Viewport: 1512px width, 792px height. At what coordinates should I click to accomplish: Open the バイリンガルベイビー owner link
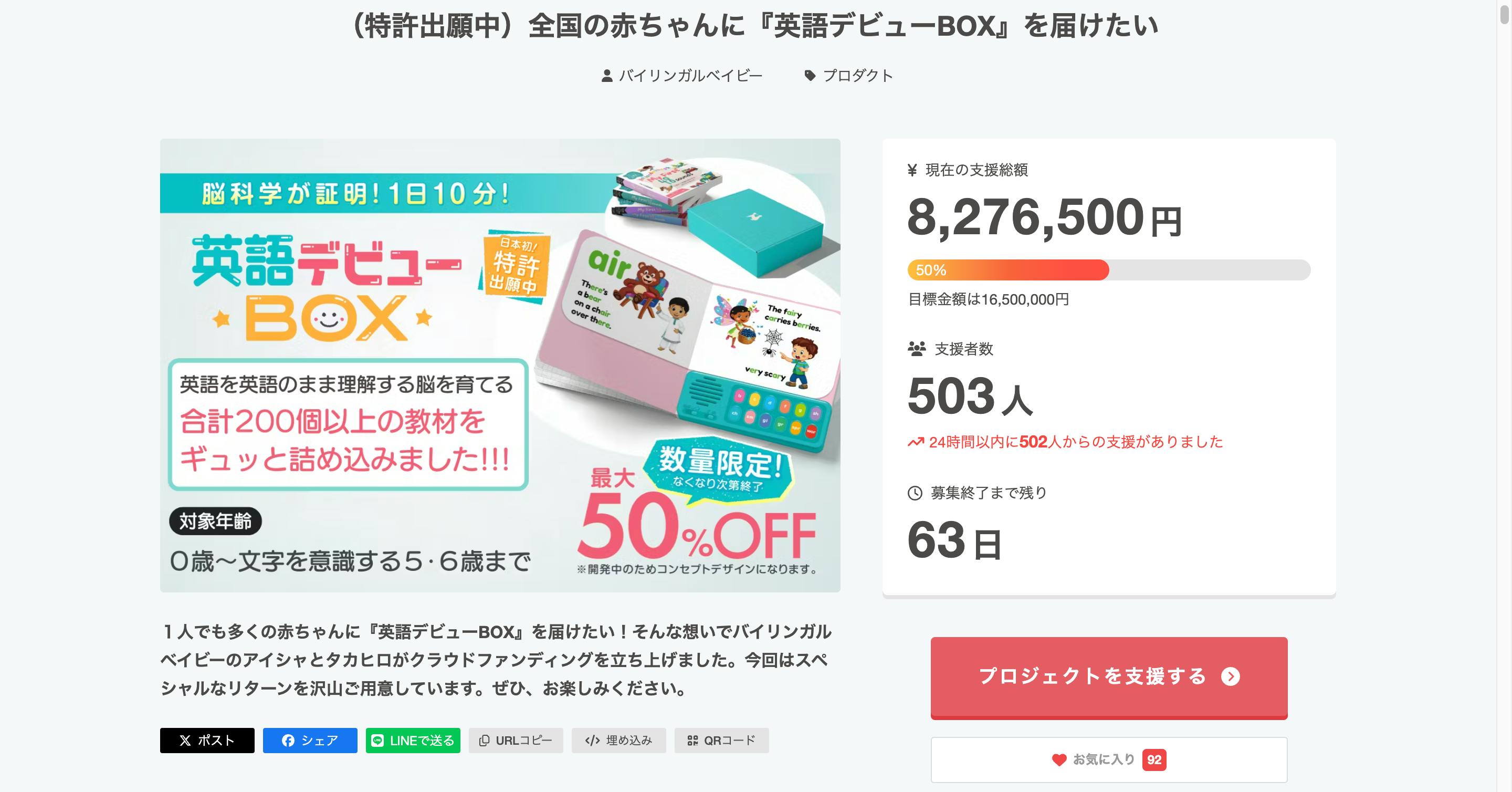[690, 76]
